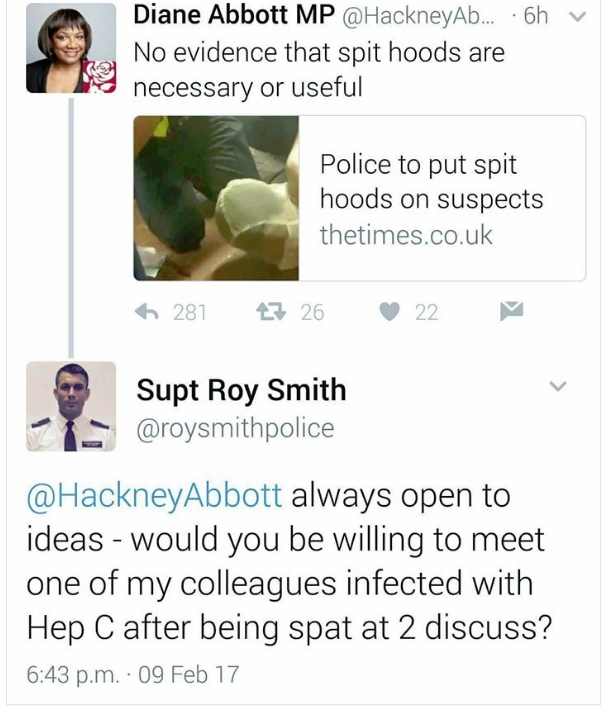The width and height of the screenshot is (606, 716).
Task: Click the reply arrow icon under Diane Abbott's tweet
Action: [x=147, y=312]
